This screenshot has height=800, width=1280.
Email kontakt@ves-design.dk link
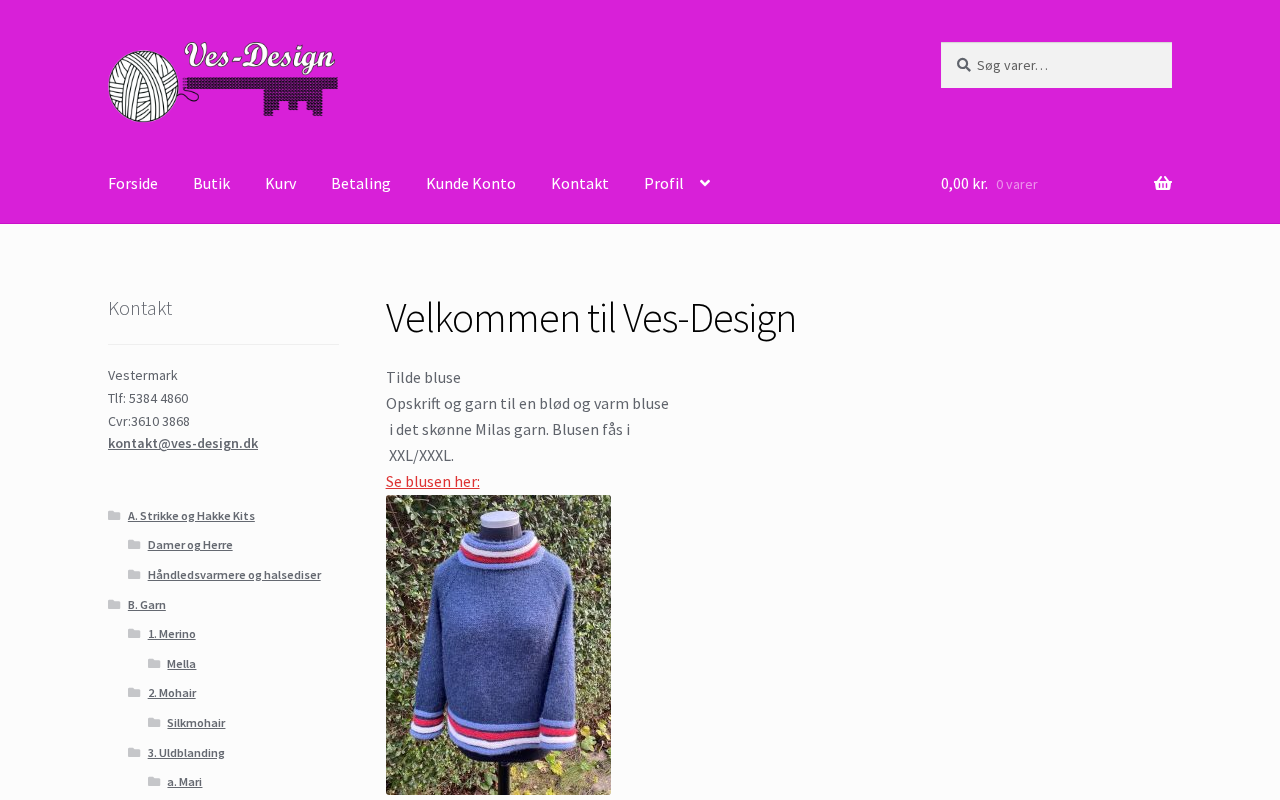[183, 443]
